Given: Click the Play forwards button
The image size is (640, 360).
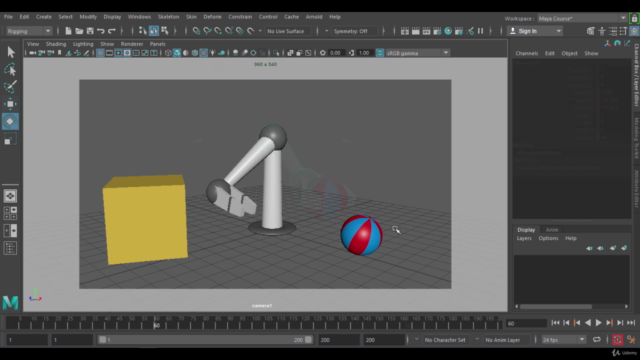Looking at the screenshot, I should 598,323.
